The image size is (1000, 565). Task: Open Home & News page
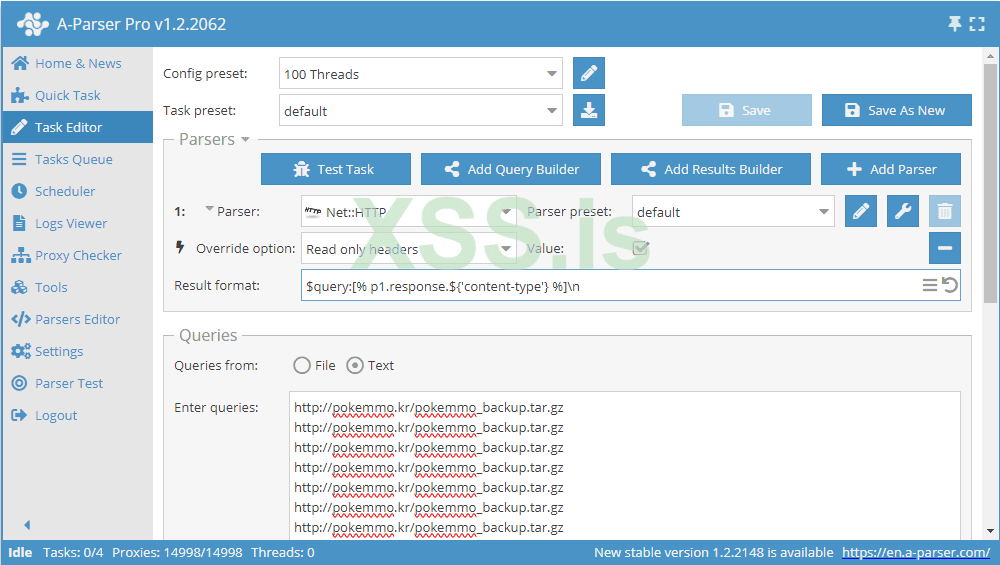(x=78, y=63)
